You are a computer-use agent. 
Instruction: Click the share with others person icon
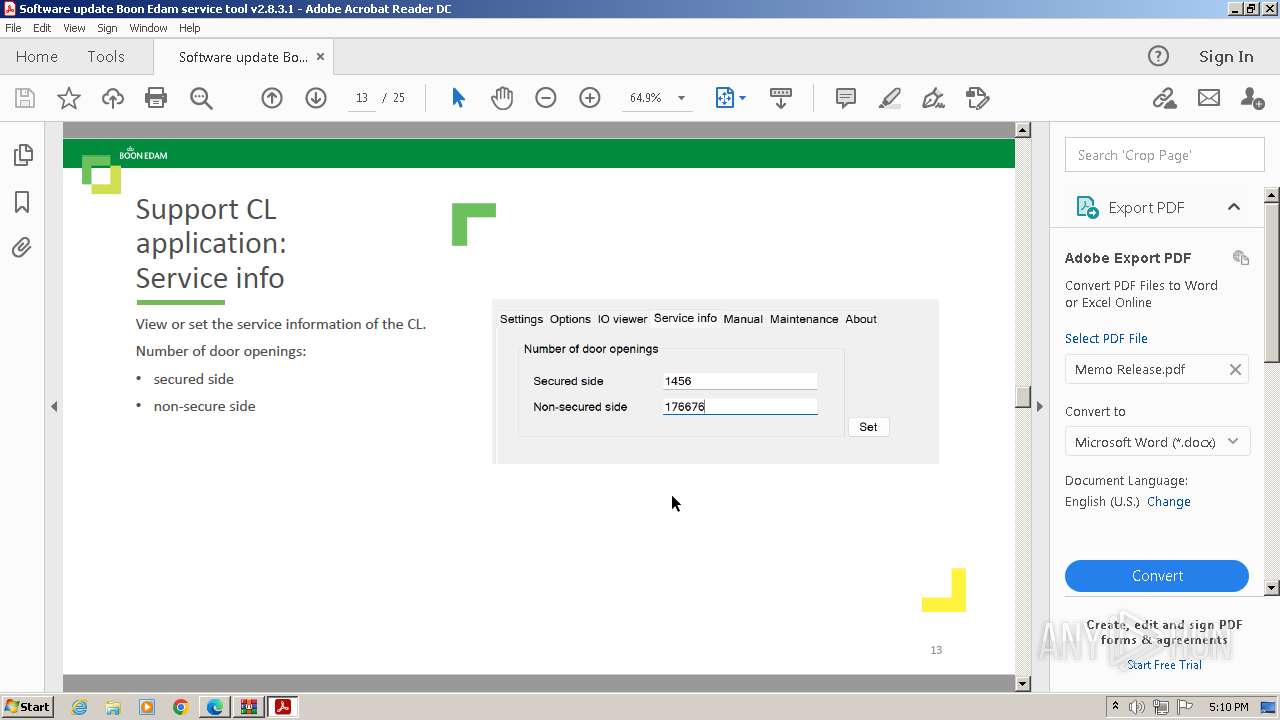(x=1251, y=98)
